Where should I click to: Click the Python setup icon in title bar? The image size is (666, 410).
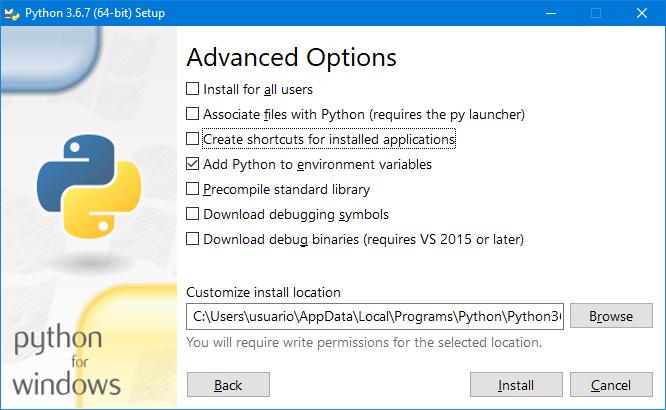[x=12, y=13]
